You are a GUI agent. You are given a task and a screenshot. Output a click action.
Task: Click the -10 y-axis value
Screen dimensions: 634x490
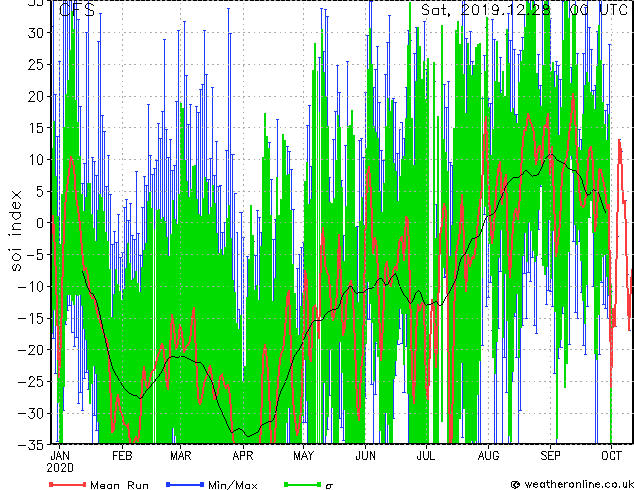(x=31, y=287)
